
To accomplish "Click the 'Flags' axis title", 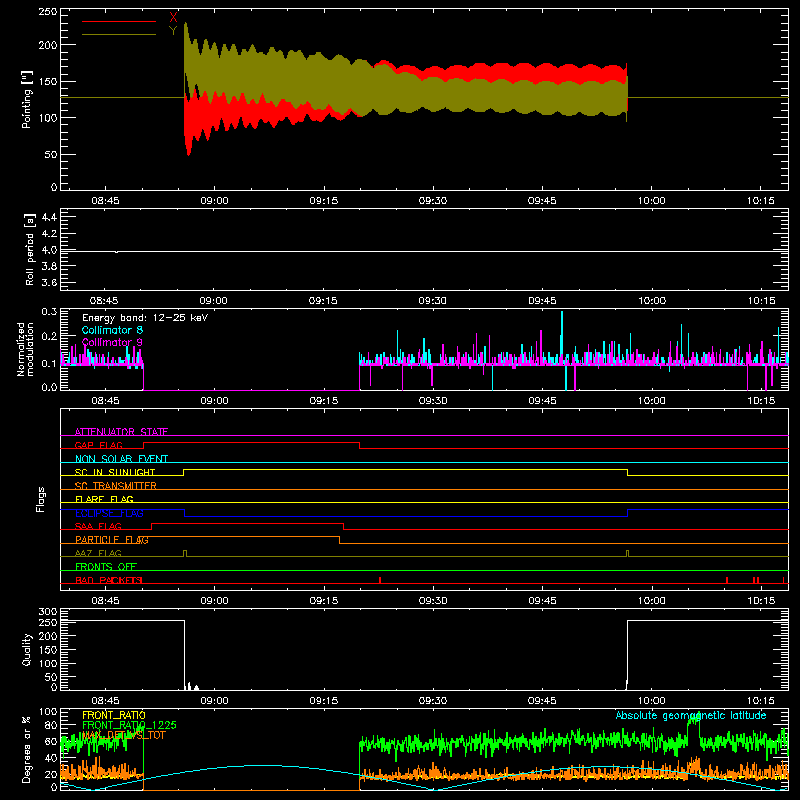I will (x=41, y=499).
